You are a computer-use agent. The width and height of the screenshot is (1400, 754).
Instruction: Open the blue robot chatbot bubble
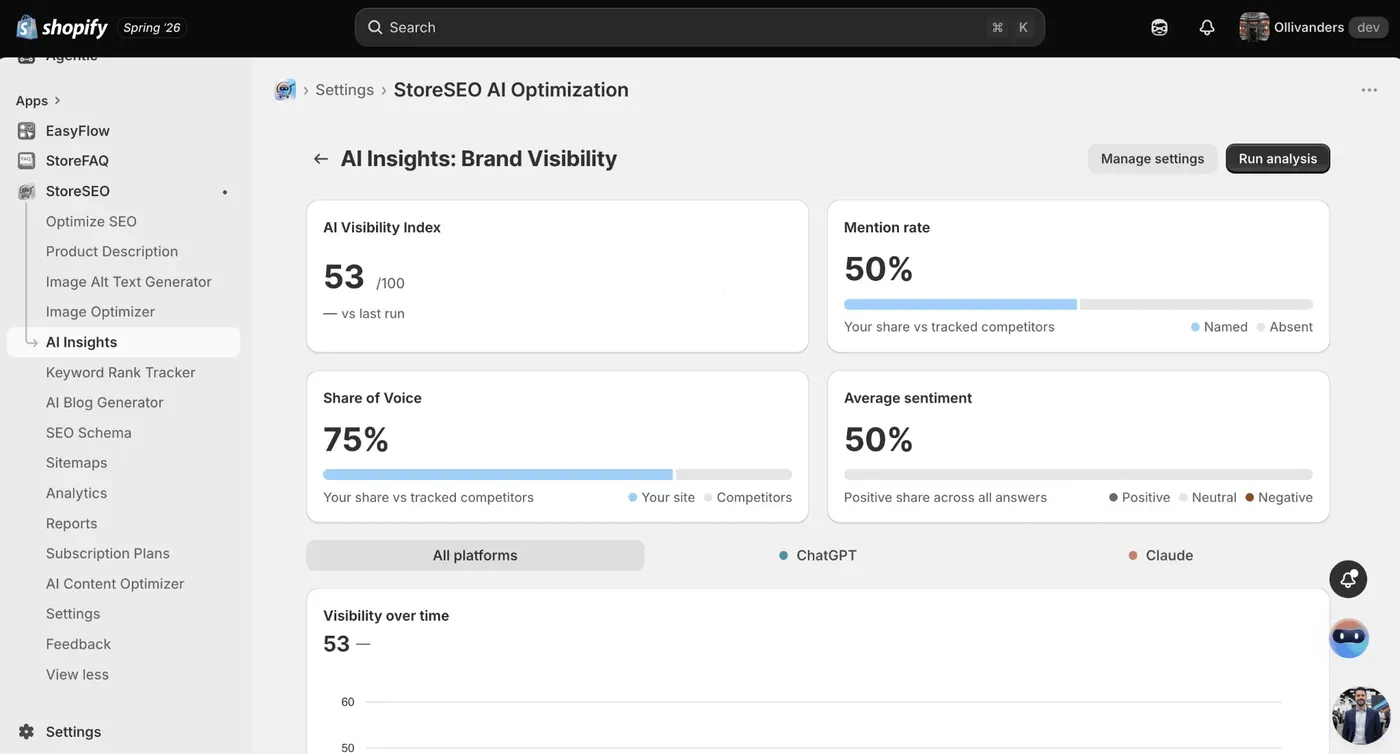(x=1348, y=638)
